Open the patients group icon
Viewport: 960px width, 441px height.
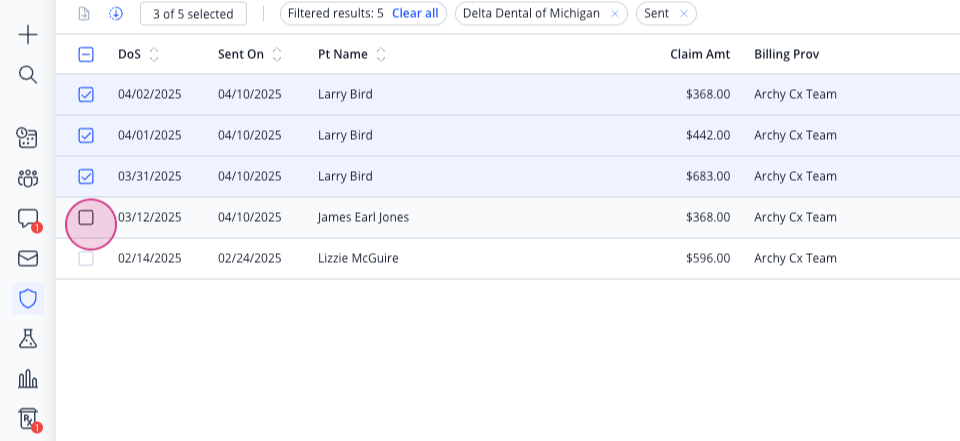(x=28, y=178)
